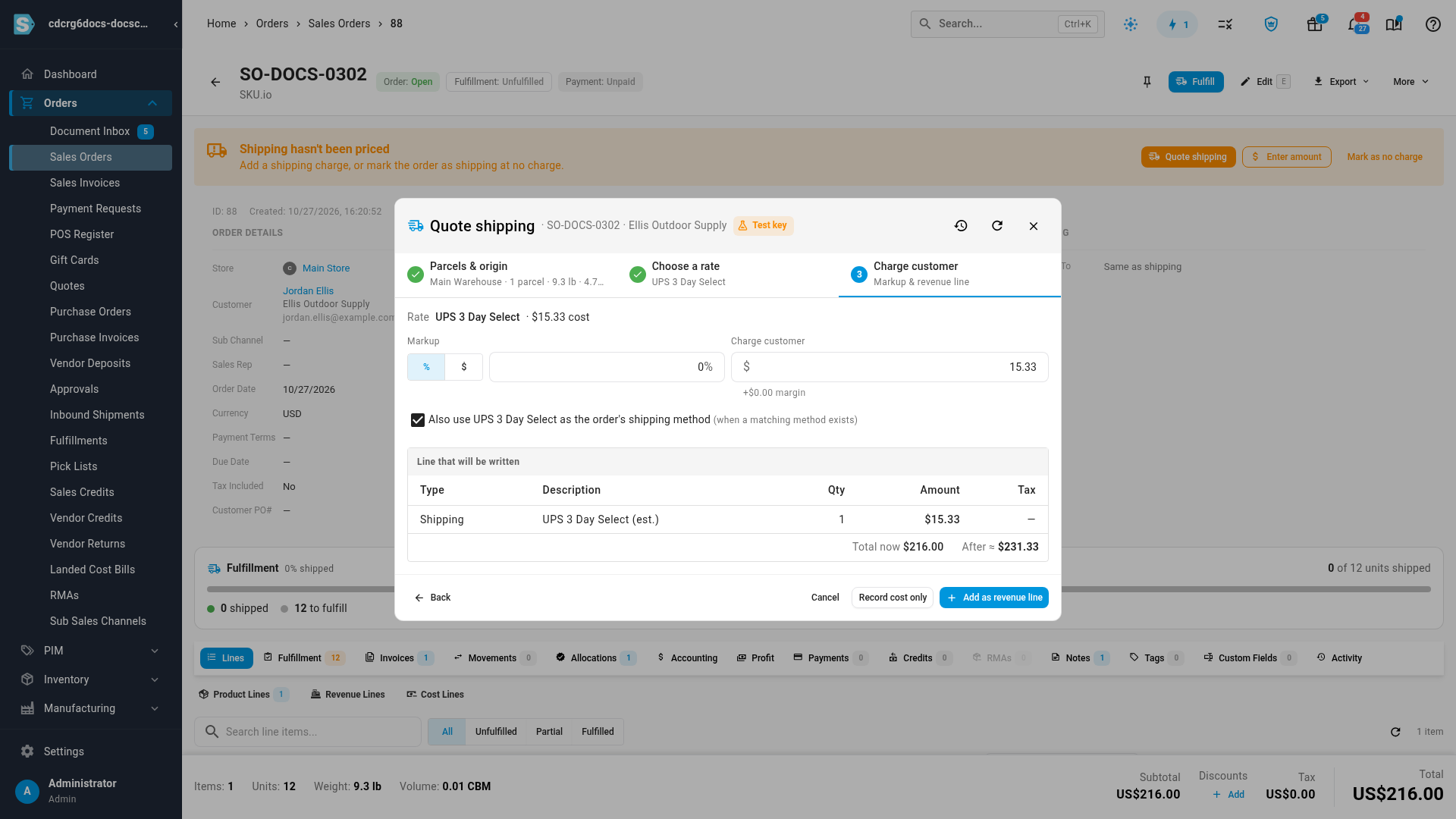Open the documentation book icon

(1394, 24)
